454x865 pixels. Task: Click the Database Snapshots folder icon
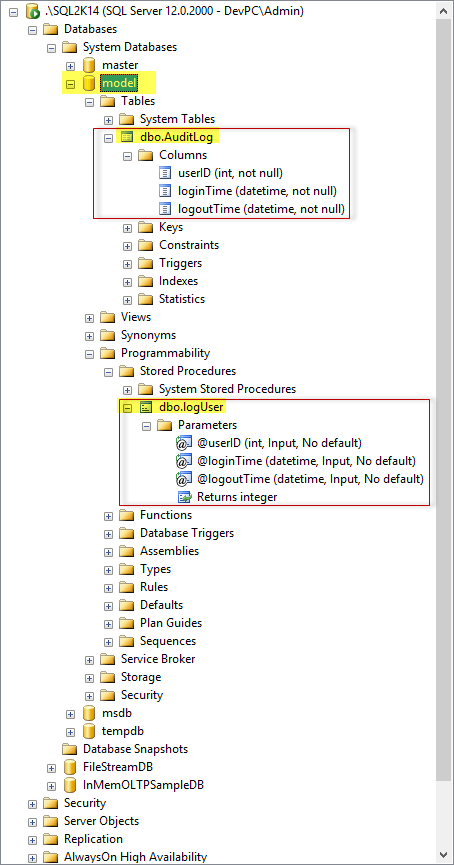point(70,749)
